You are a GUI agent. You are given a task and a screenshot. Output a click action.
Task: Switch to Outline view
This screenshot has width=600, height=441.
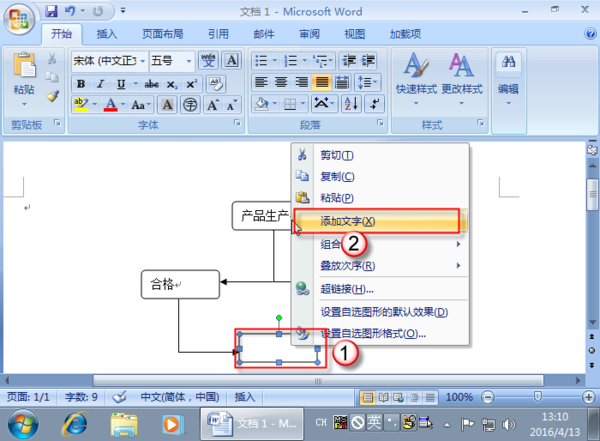[x=414, y=398]
